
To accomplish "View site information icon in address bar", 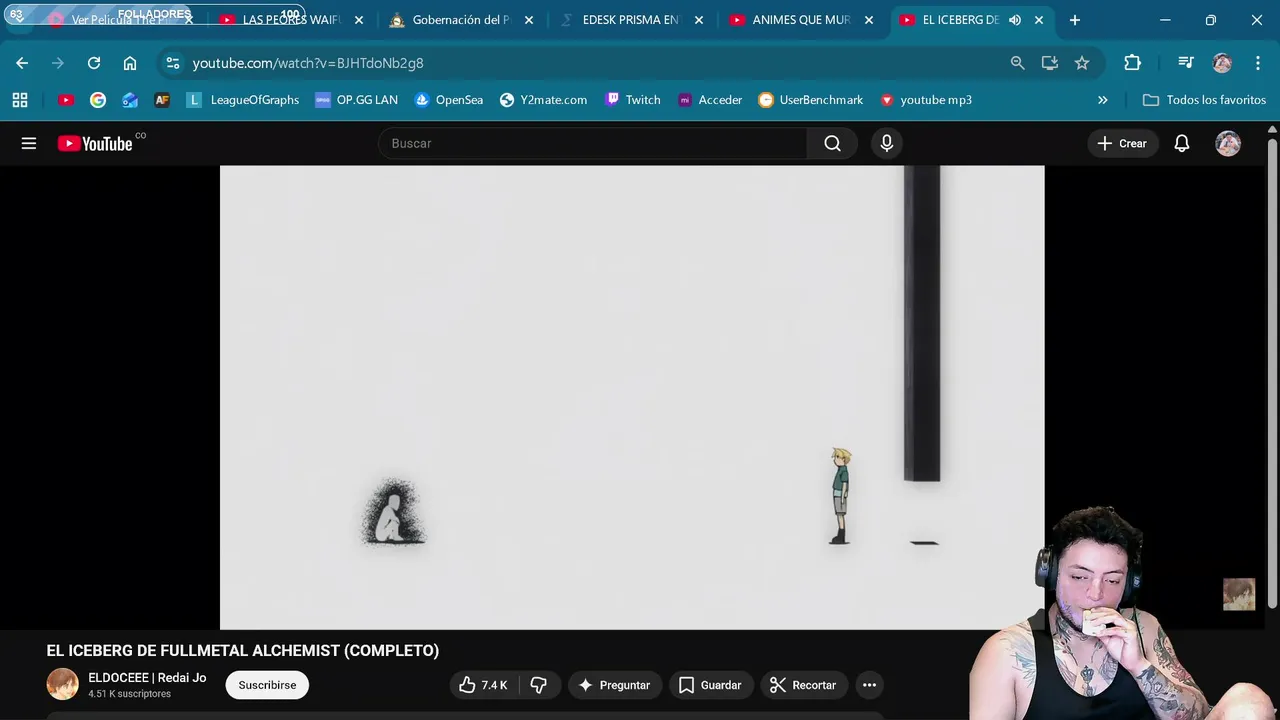I will tap(173, 63).
